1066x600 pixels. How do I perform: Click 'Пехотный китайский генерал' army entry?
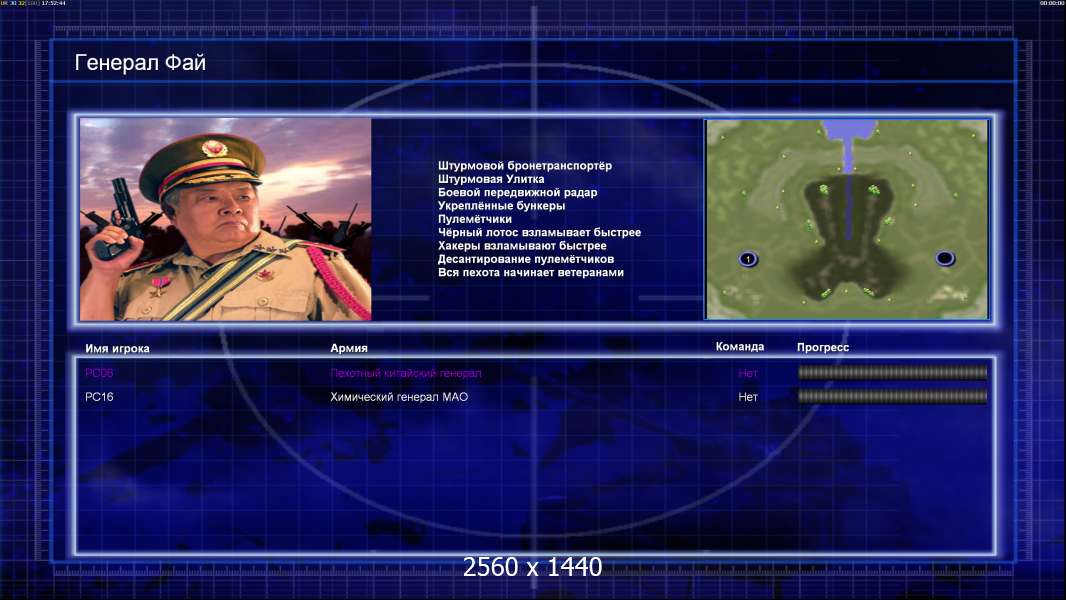(x=406, y=373)
